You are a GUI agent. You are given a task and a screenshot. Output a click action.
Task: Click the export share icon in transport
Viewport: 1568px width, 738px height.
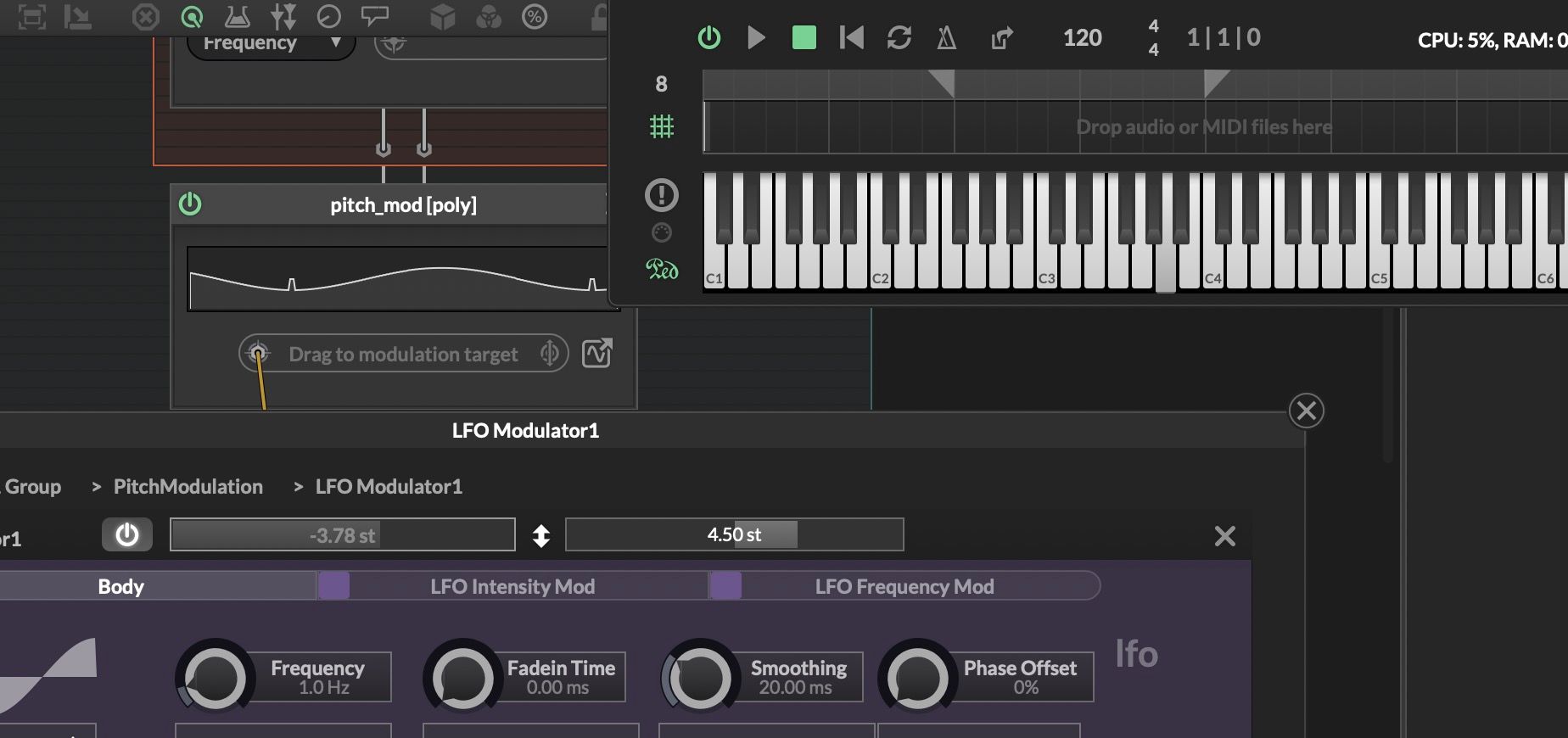pos(1002,37)
